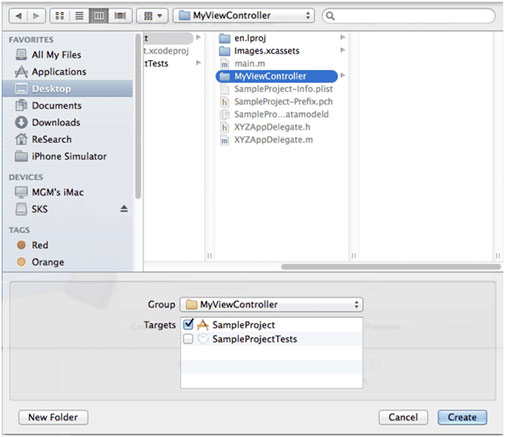The width and height of the screenshot is (505, 437).
Task: Open the item arrangement dropdown
Action: [152, 16]
